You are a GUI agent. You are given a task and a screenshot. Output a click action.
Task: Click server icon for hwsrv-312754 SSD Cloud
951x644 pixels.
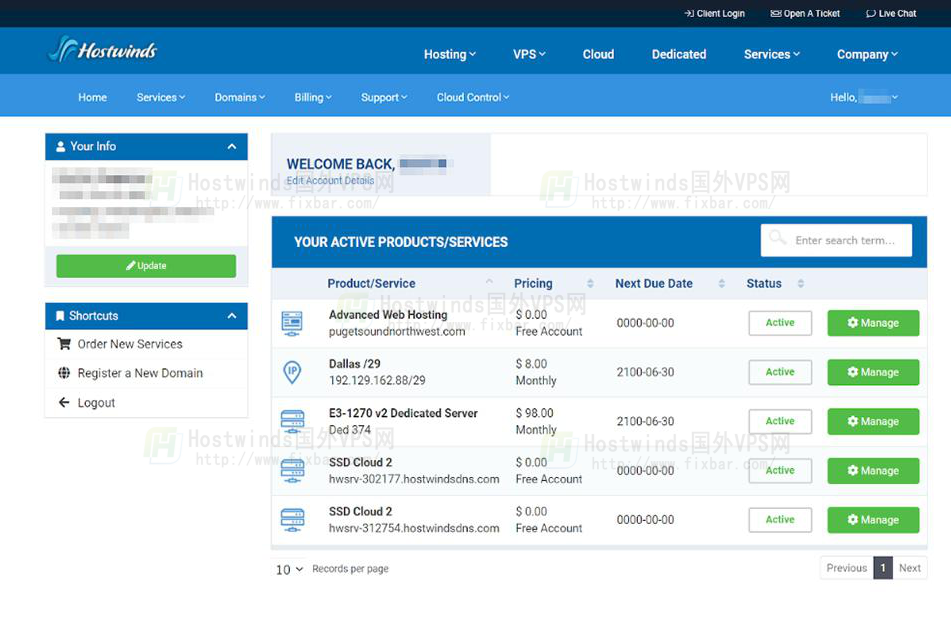click(x=292, y=520)
